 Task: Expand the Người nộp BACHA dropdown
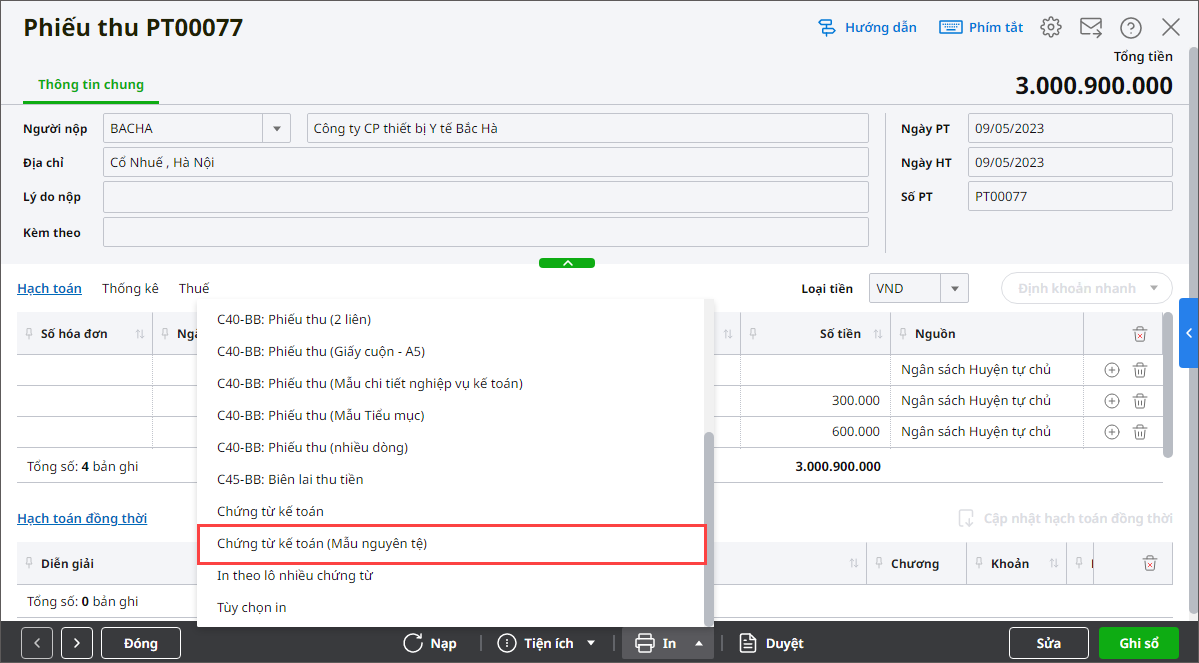point(277,128)
